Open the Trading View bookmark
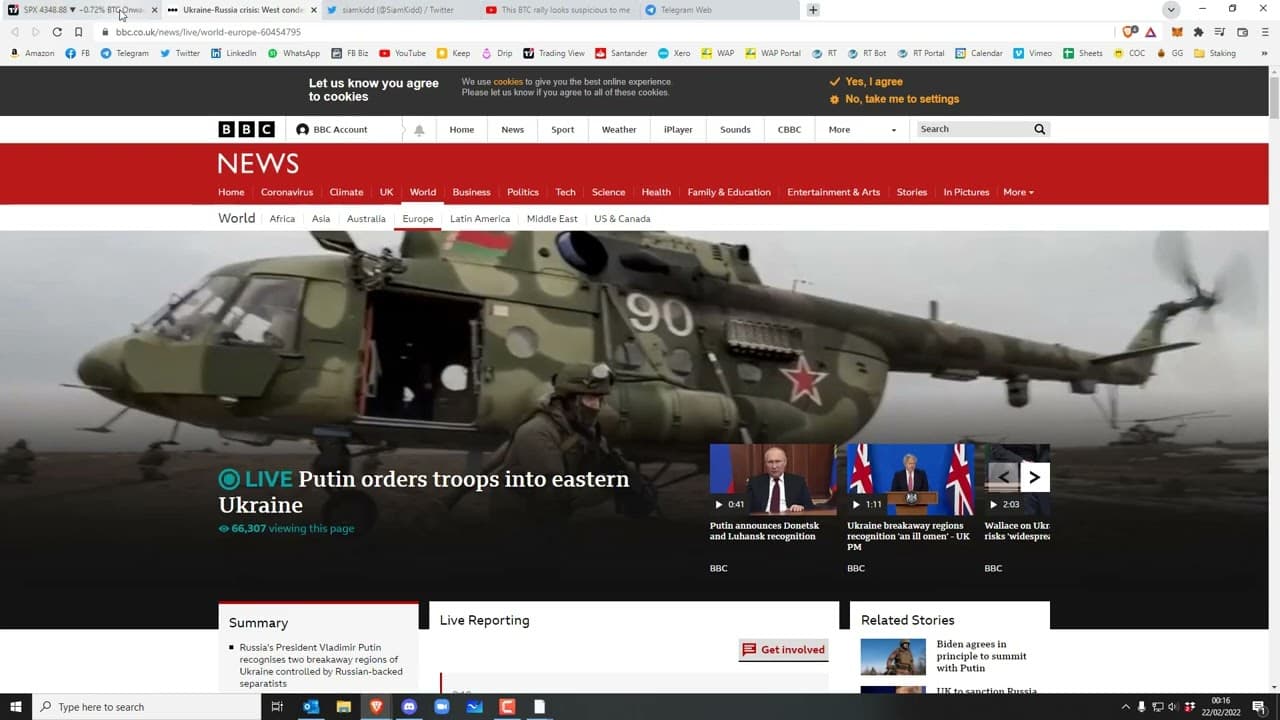The height and width of the screenshot is (720, 1280). click(554, 53)
